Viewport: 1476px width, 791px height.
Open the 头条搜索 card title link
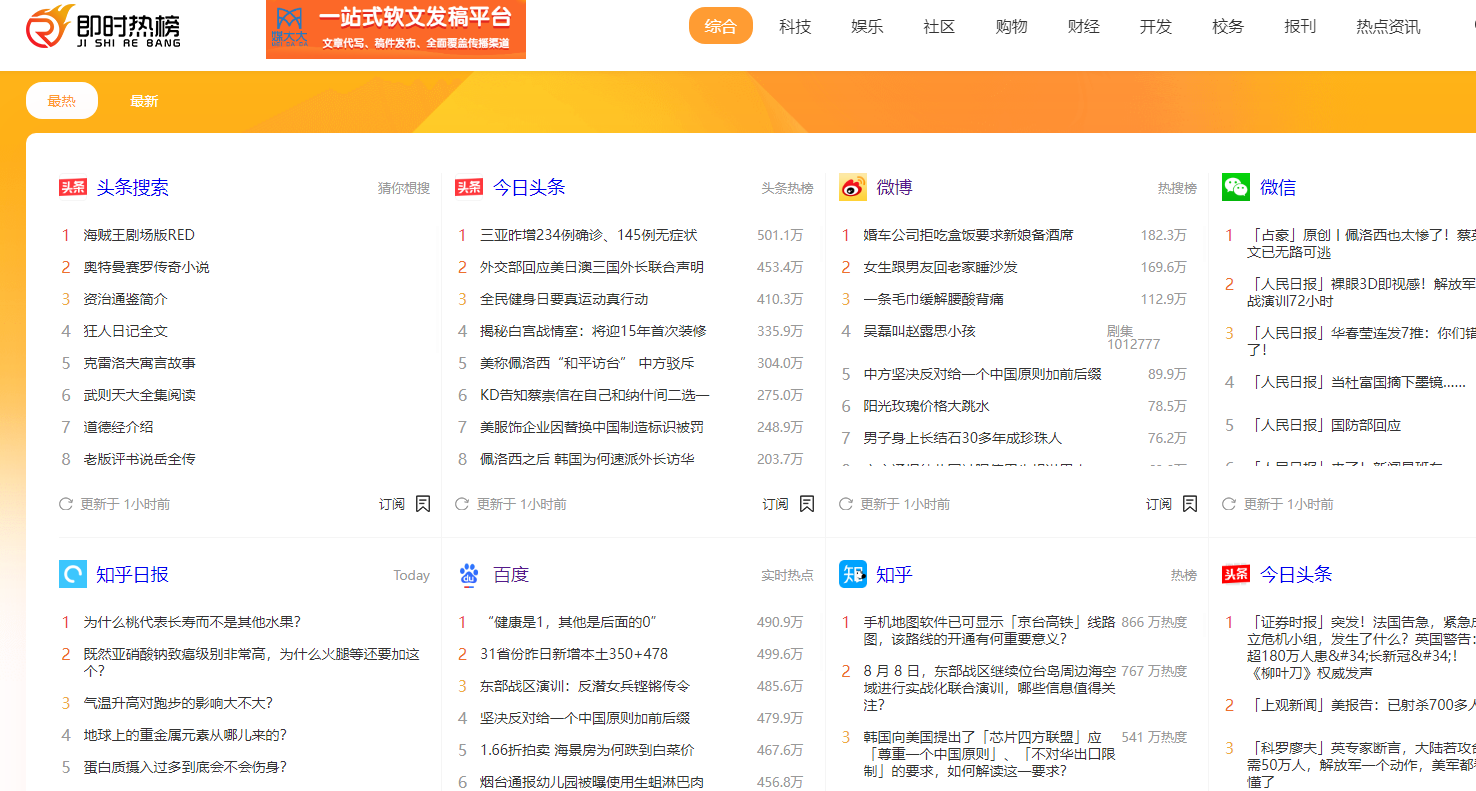click(x=132, y=187)
